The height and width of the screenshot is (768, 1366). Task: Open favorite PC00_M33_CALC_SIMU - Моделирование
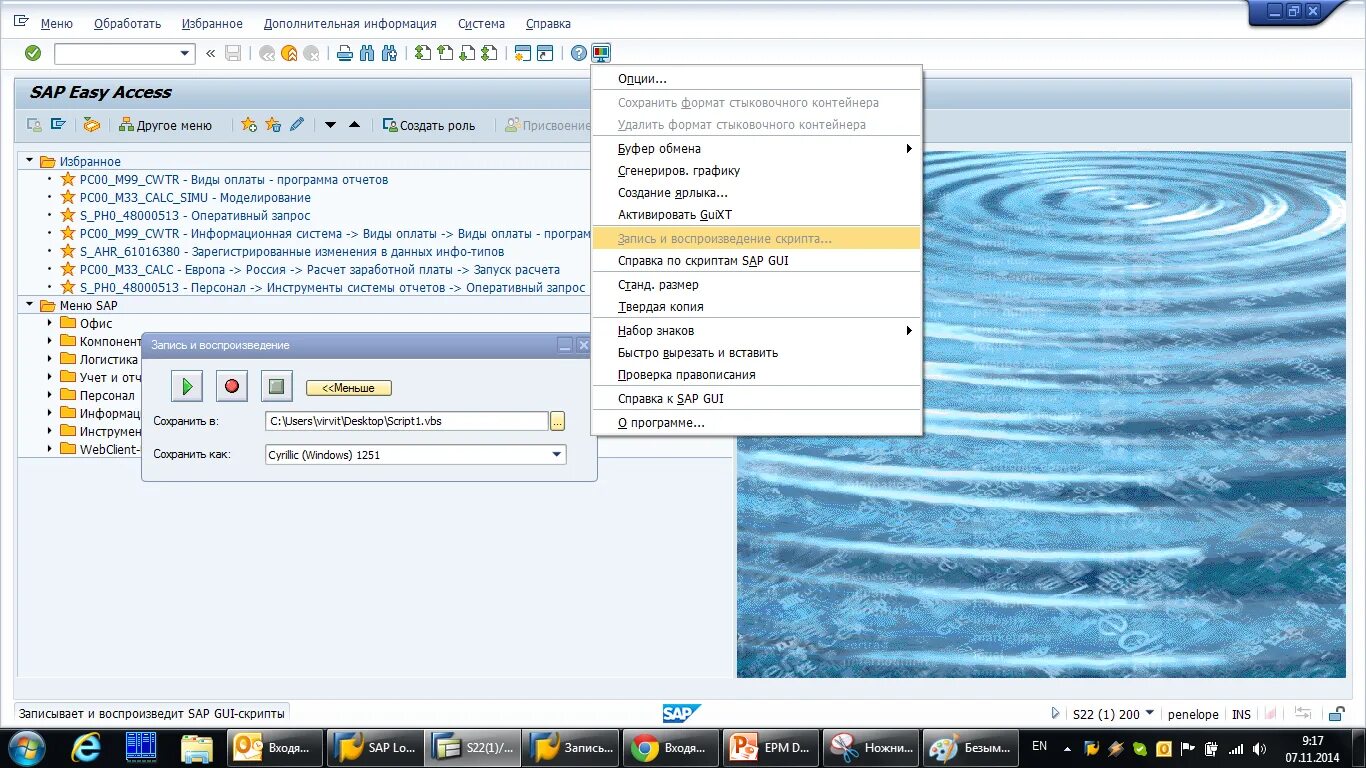click(195, 198)
